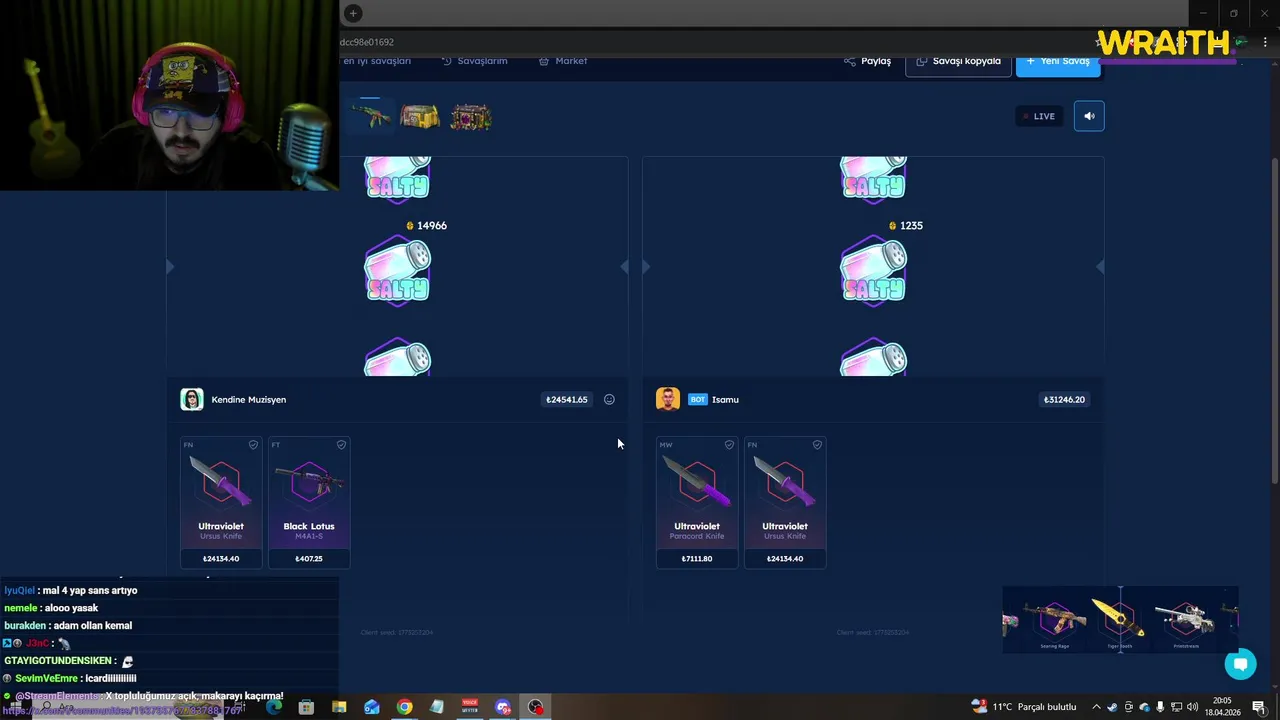Click the 14966 coin value
The width and height of the screenshot is (1280, 720).
426,226
